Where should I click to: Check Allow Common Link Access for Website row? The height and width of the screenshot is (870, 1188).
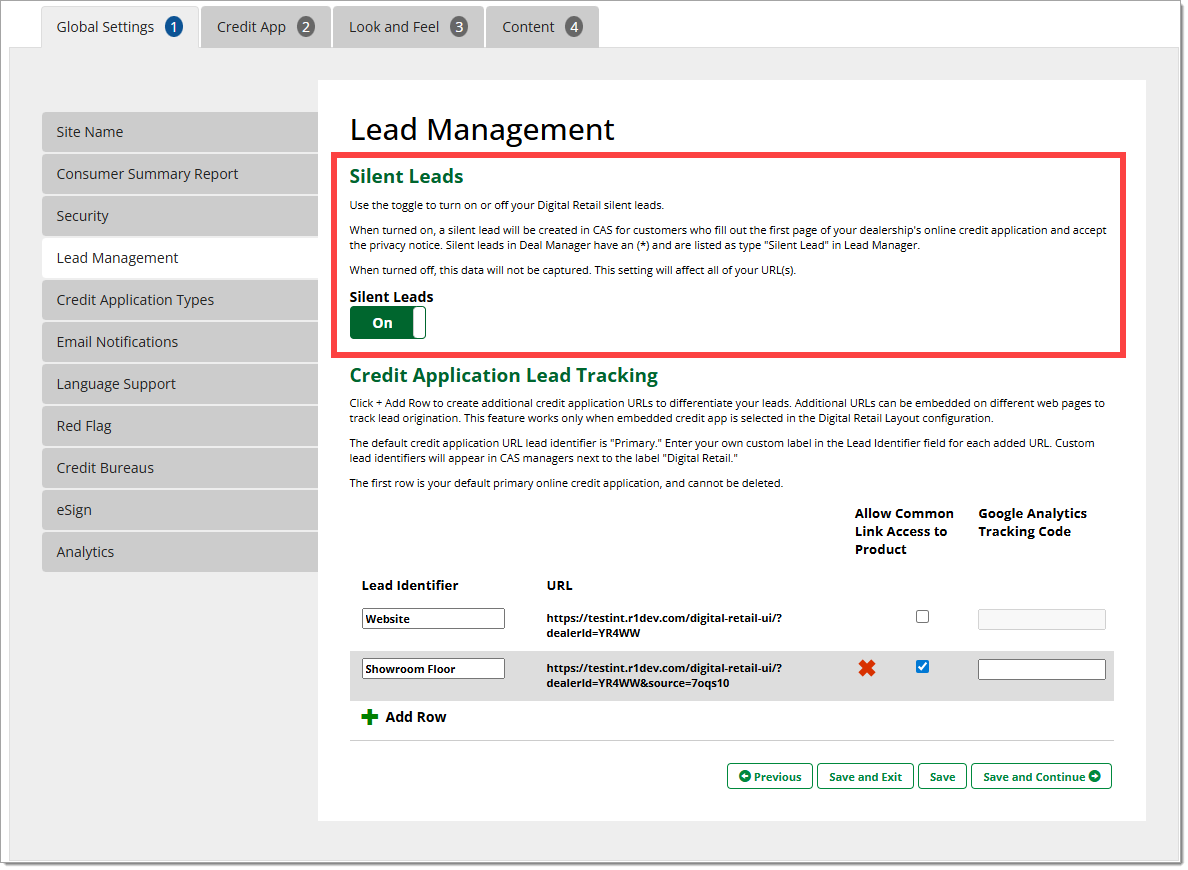click(922, 617)
